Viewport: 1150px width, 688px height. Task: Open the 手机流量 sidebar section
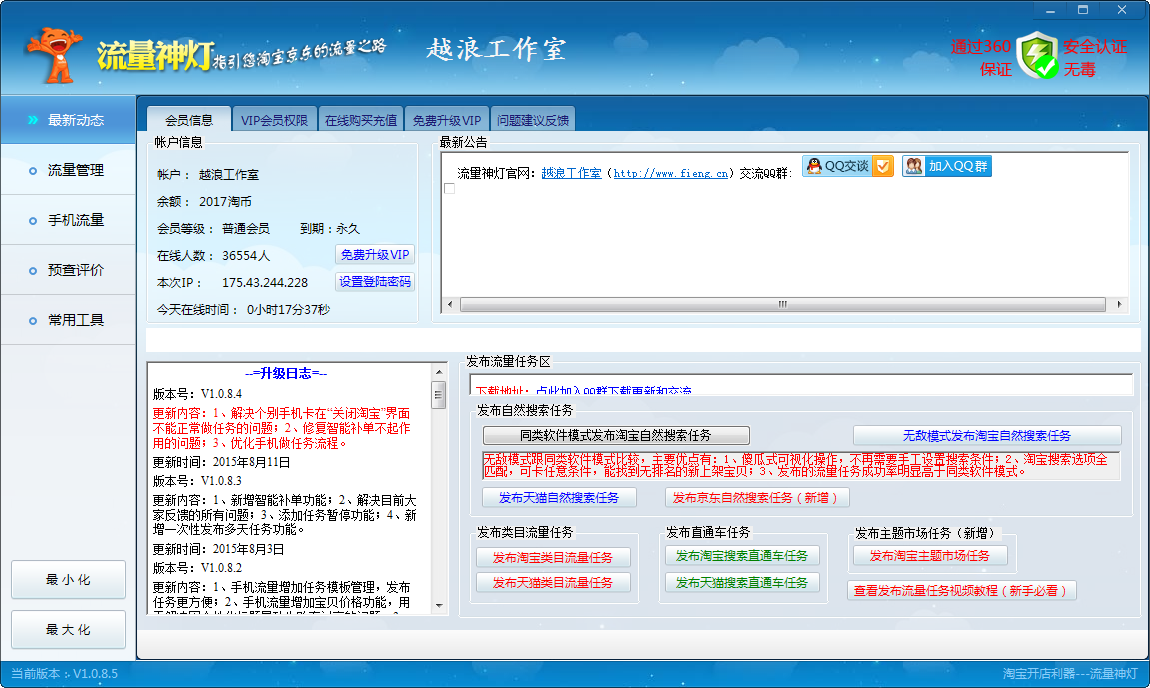point(68,220)
